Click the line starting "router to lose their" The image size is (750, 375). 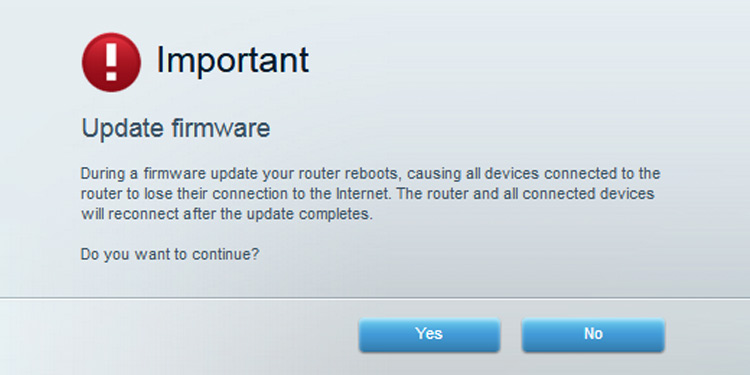(x=367, y=194)
